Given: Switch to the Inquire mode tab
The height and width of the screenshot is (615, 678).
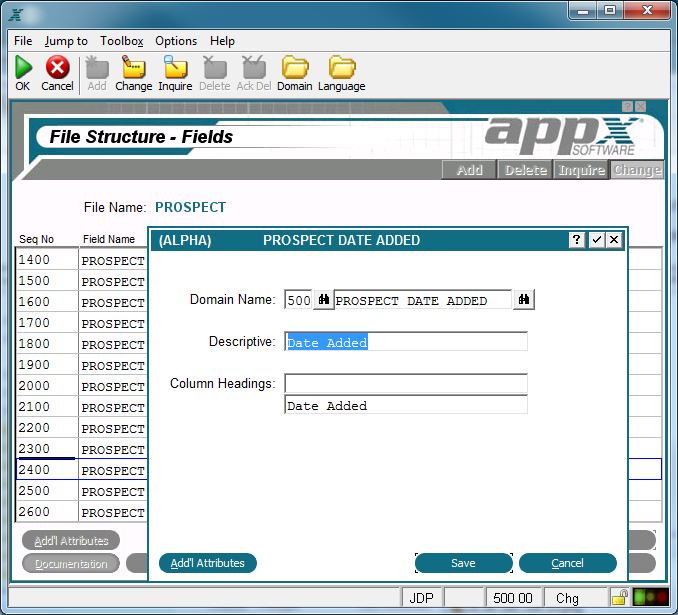Looking at the screenshot, I should click(582, 170).
